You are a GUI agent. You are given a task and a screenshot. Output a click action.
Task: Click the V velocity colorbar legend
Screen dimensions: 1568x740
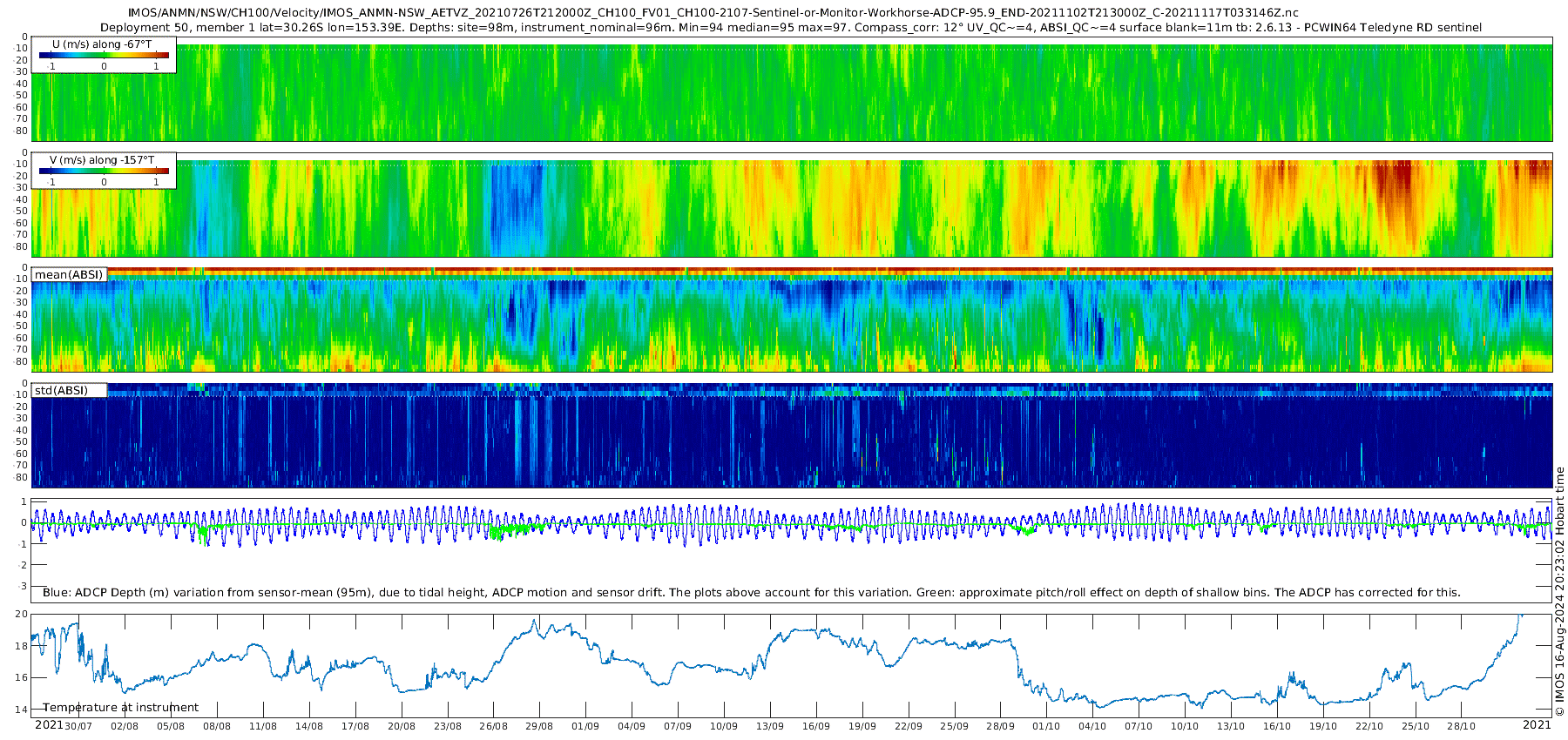point(104,171)
